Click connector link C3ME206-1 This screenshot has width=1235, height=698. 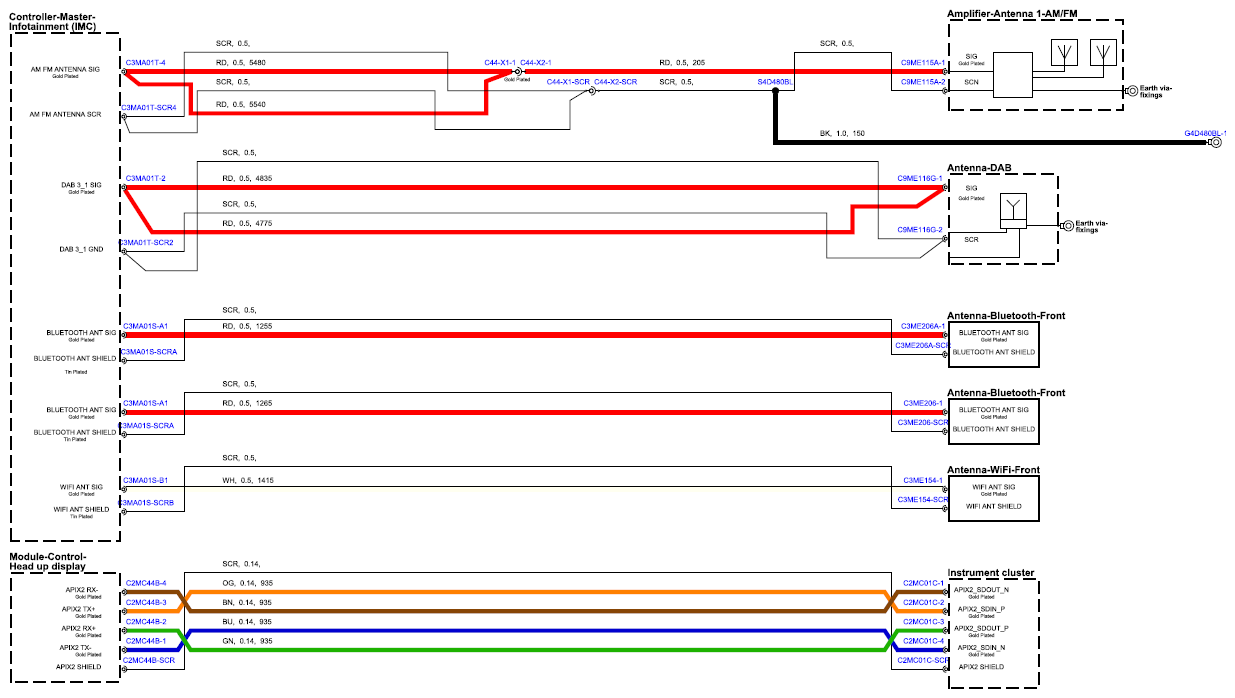coord(924,403)
